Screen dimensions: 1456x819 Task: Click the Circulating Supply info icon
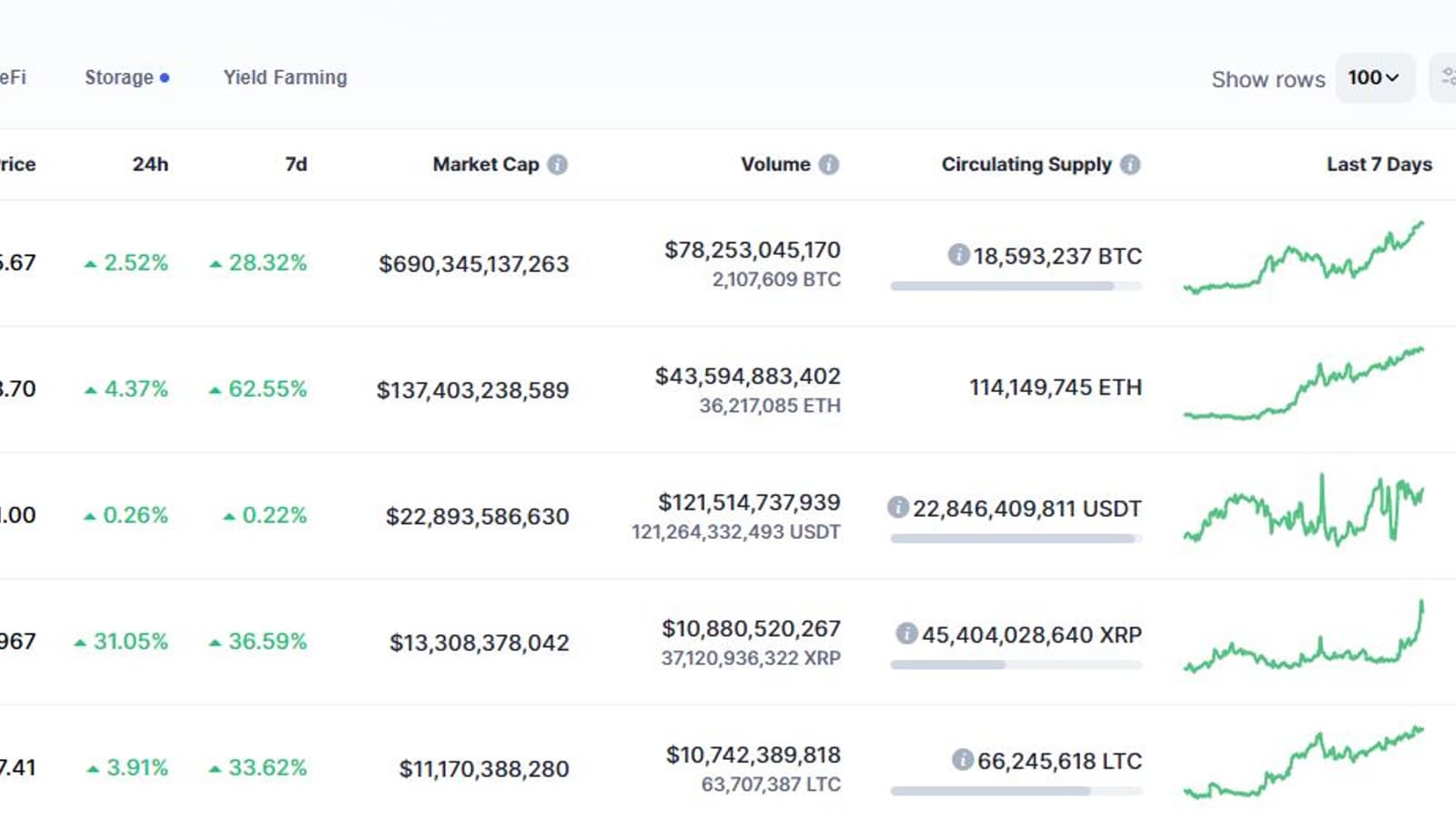1130,165
